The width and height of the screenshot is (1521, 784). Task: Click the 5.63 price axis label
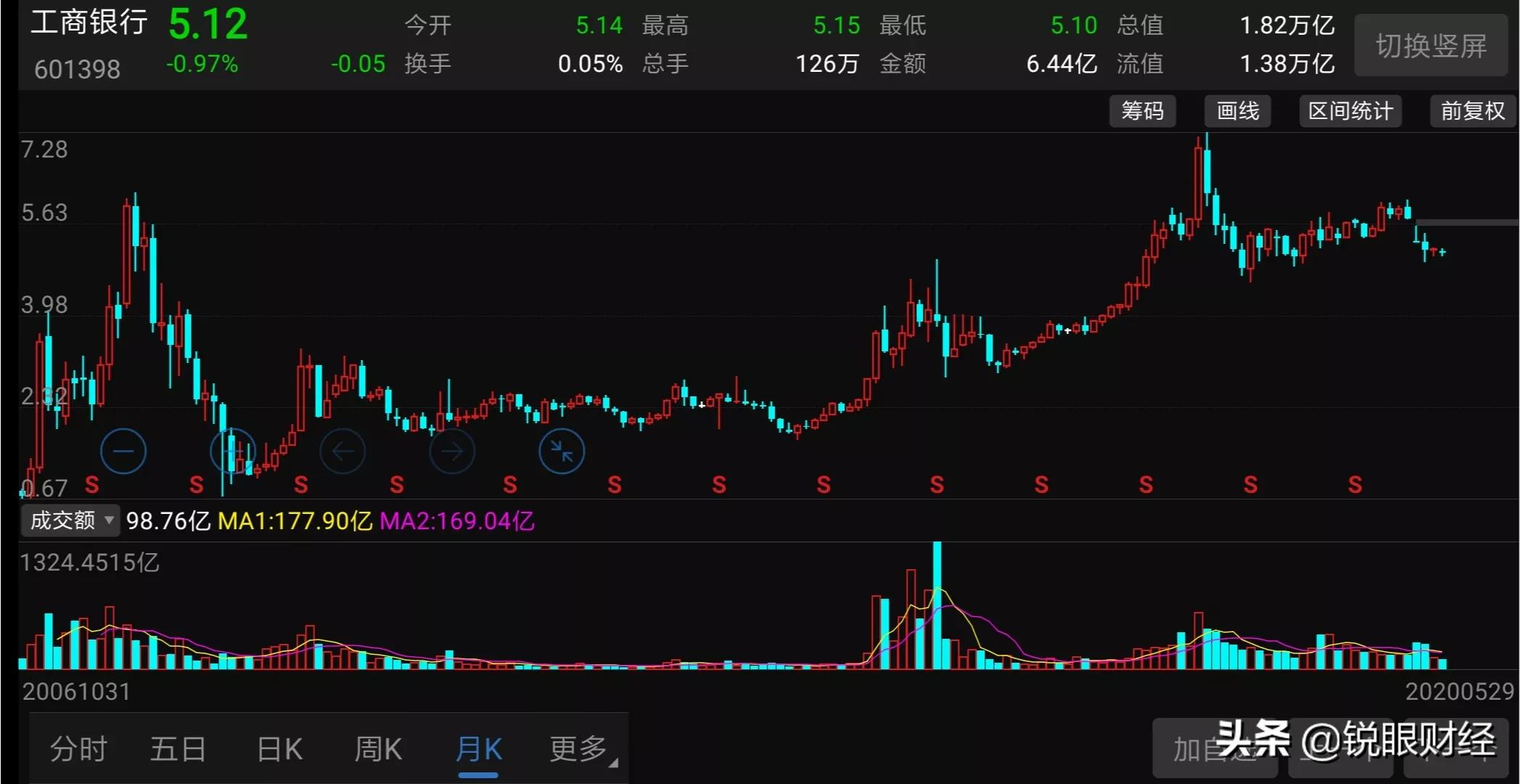pos(44,213)
